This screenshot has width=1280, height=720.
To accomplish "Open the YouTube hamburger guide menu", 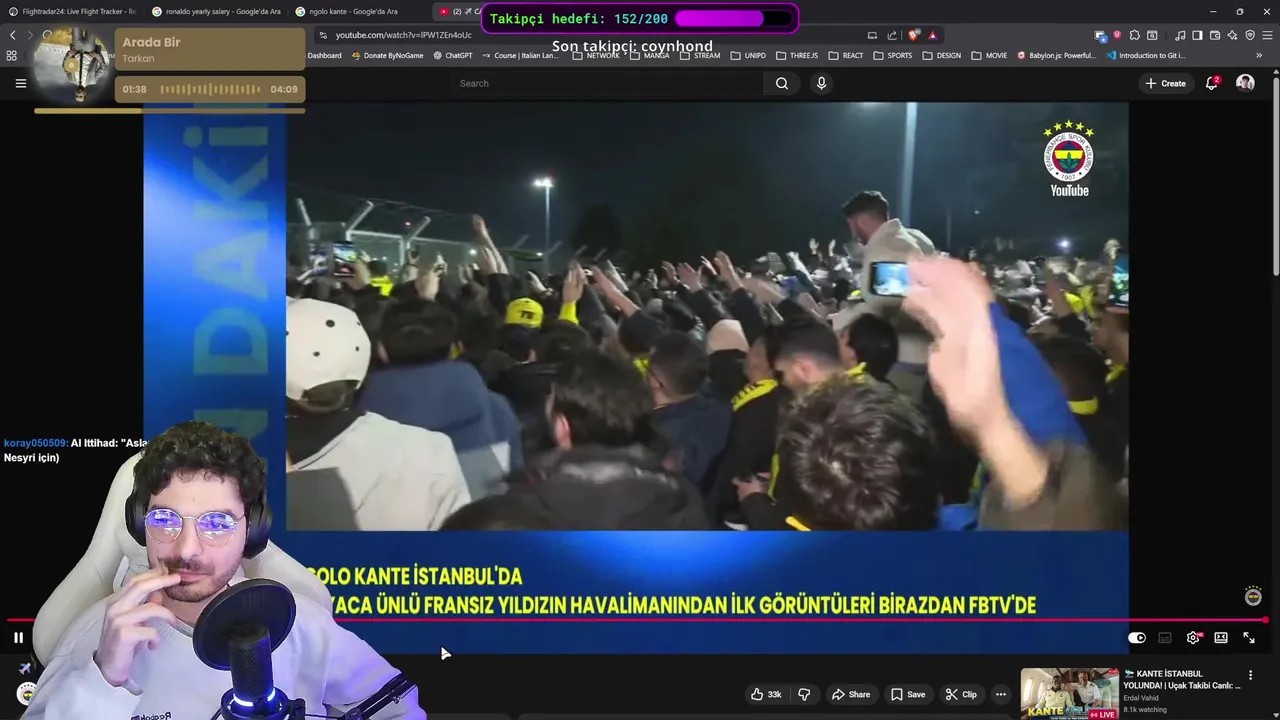I will (x=20, y=83).
